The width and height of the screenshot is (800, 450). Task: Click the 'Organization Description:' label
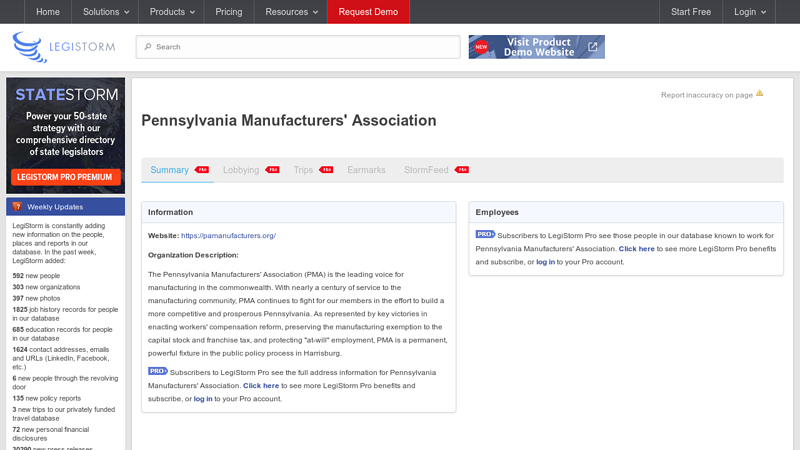pyautogui.click(x=193, y=255)
